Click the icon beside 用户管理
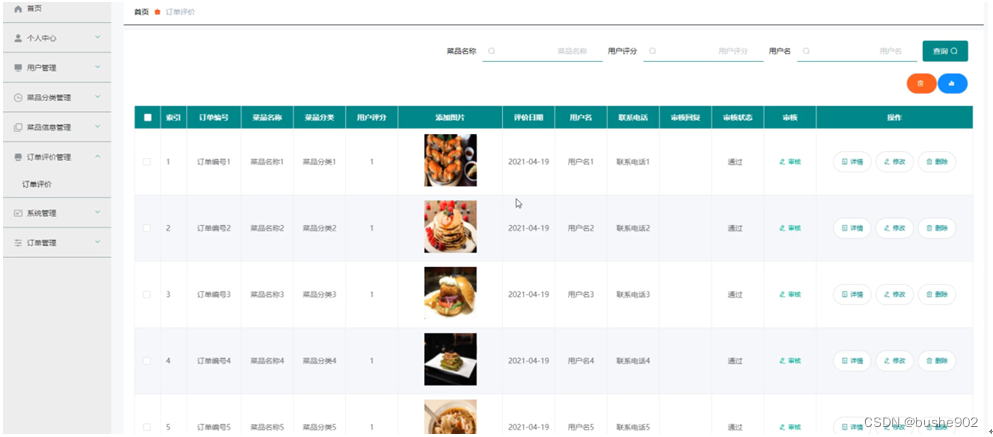 tap(18, 68)
